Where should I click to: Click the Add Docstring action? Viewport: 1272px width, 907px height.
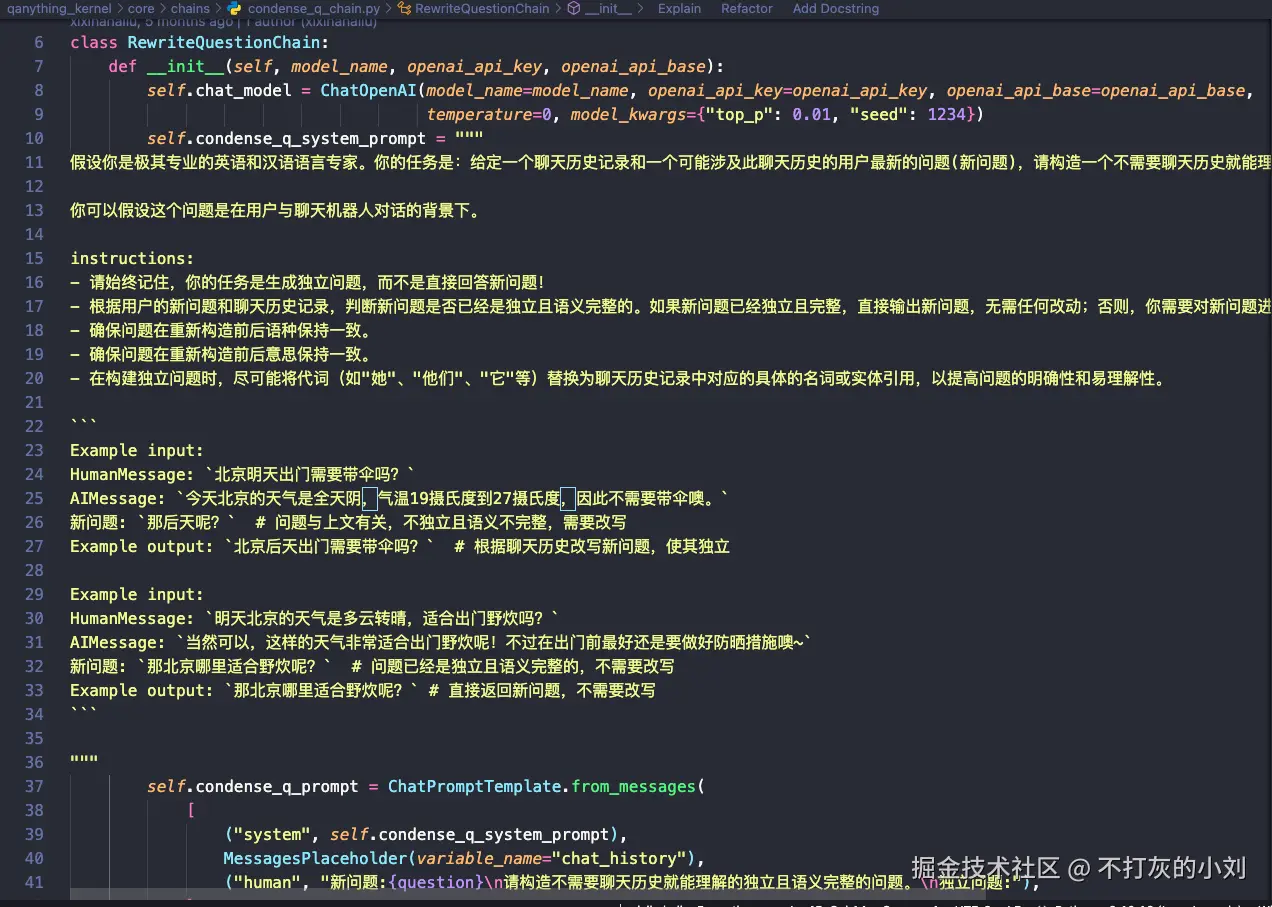tap(836, 8)
